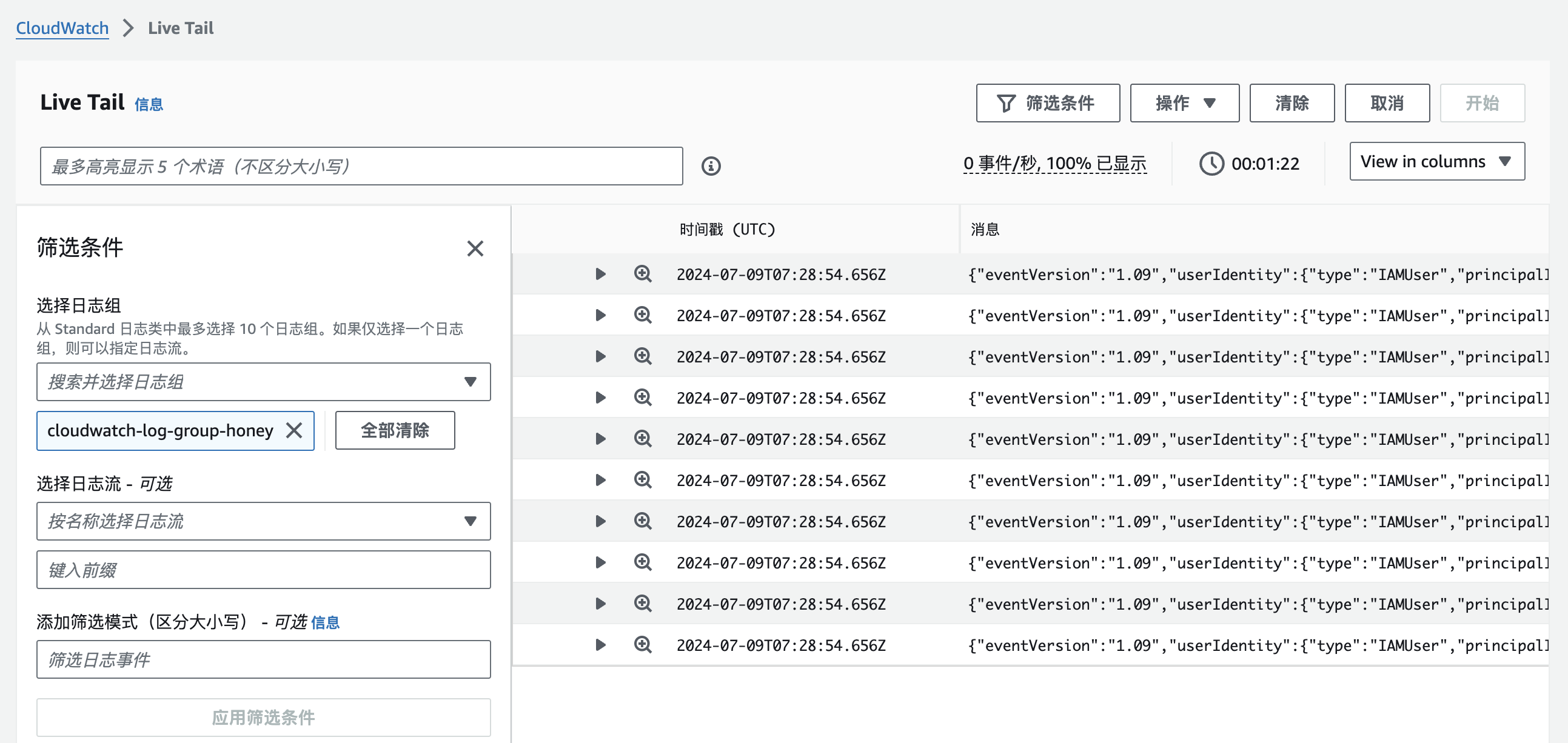Expand the third log event row
Viewport: 1568px width, 743px height.
click(x=600, y=356)
